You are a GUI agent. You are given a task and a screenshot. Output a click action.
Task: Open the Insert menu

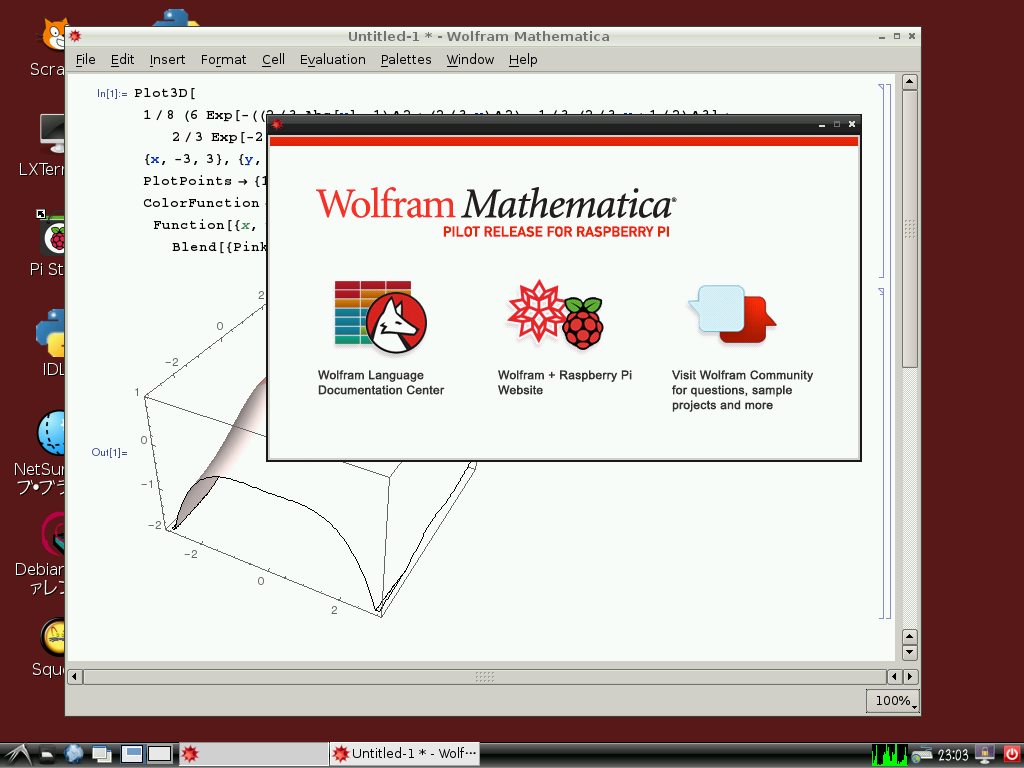click(167, 59)
